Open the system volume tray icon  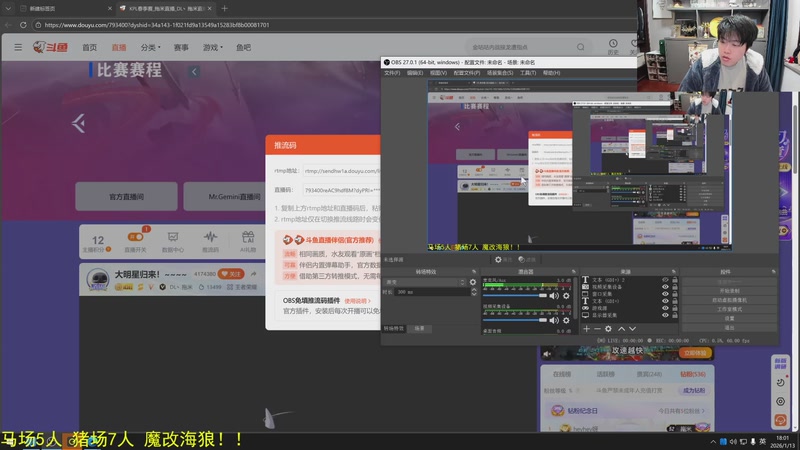point(733,441)
